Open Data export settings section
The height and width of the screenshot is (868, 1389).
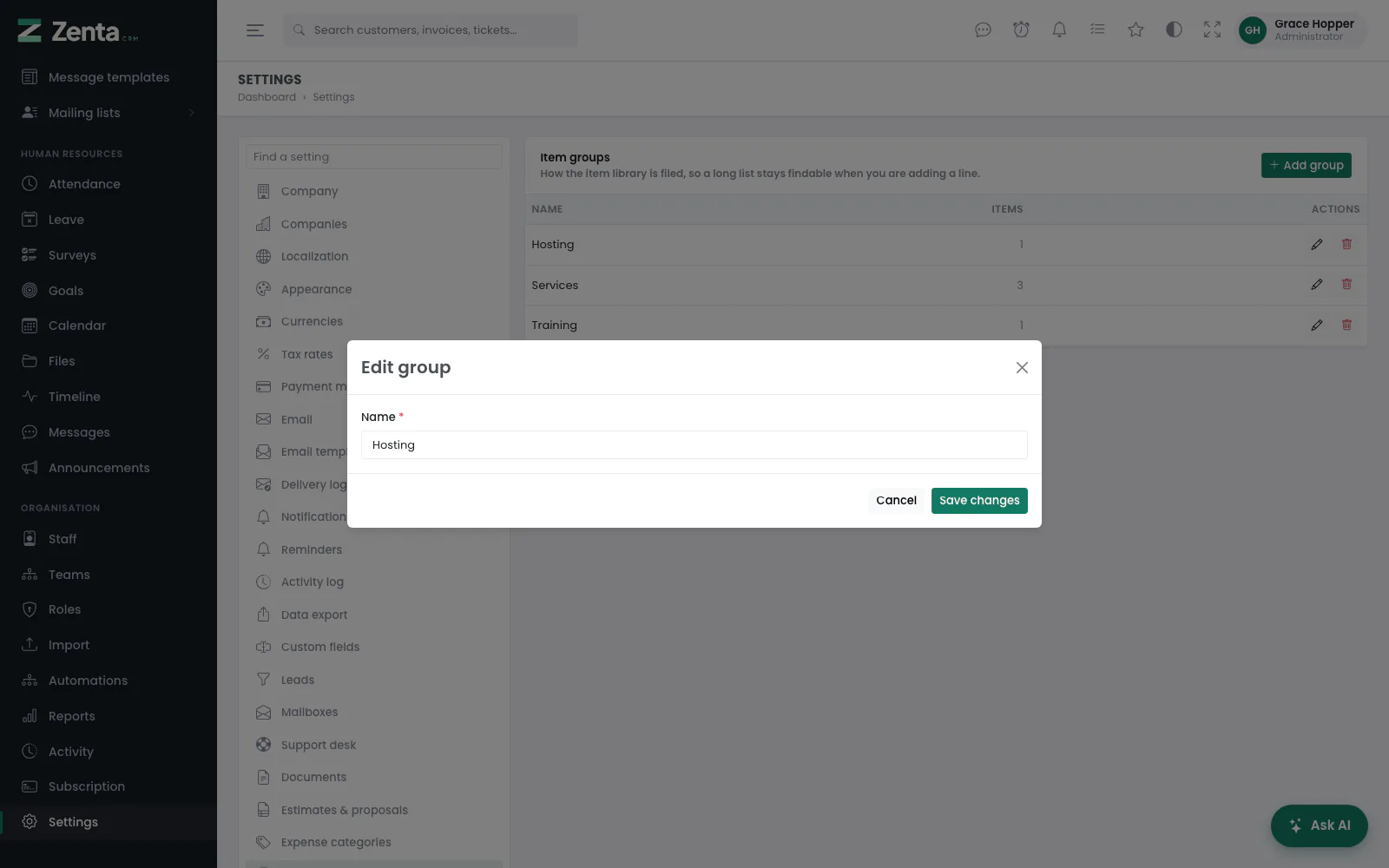[x=374, y=615]
